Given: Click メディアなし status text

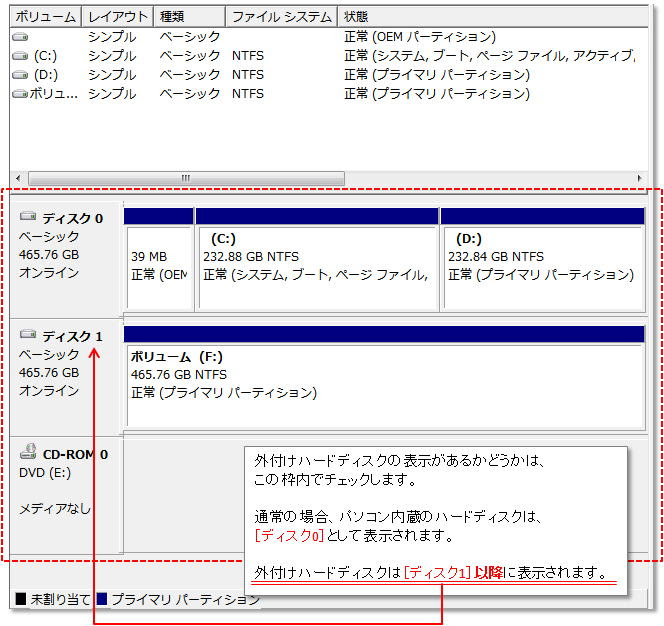Looking at the screenshot, I should click(55, 508).
